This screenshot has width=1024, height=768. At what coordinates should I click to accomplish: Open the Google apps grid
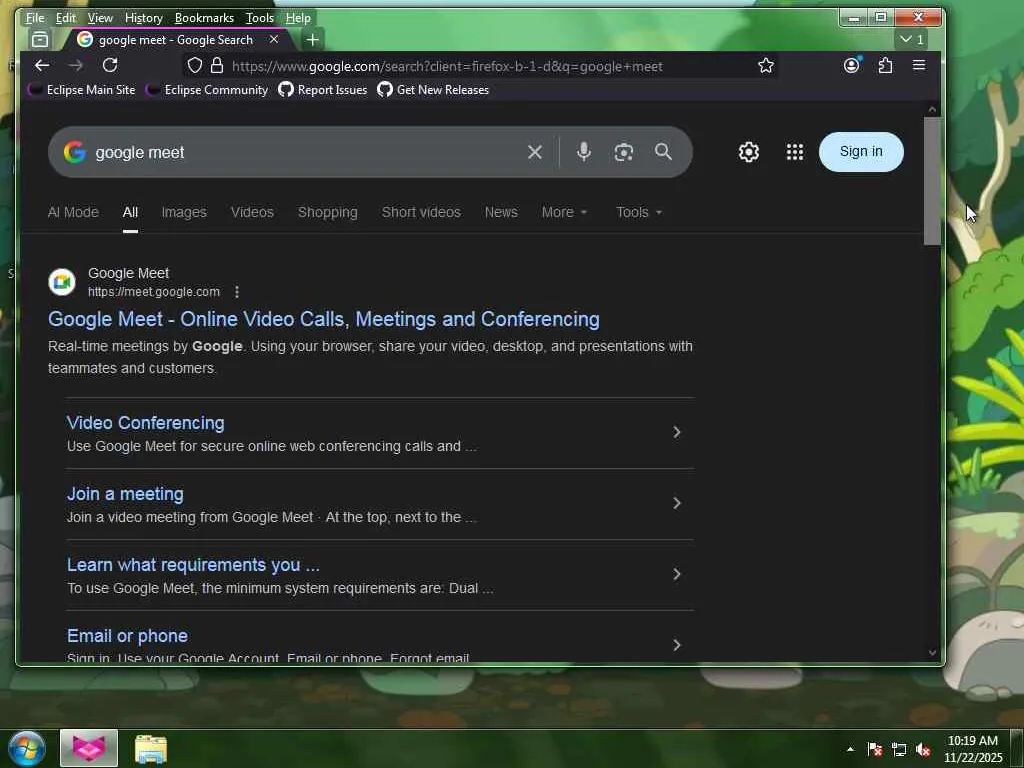(794, 152)
